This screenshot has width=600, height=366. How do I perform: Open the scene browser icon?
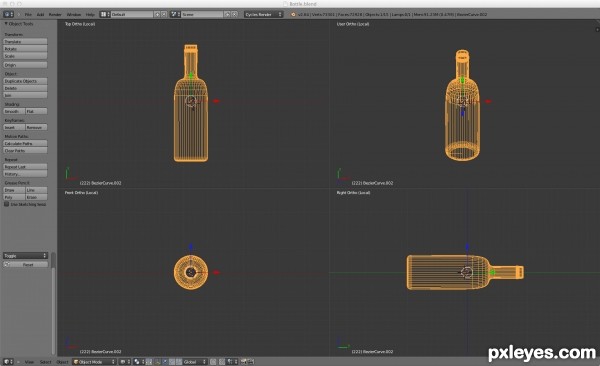coord(175,14)
